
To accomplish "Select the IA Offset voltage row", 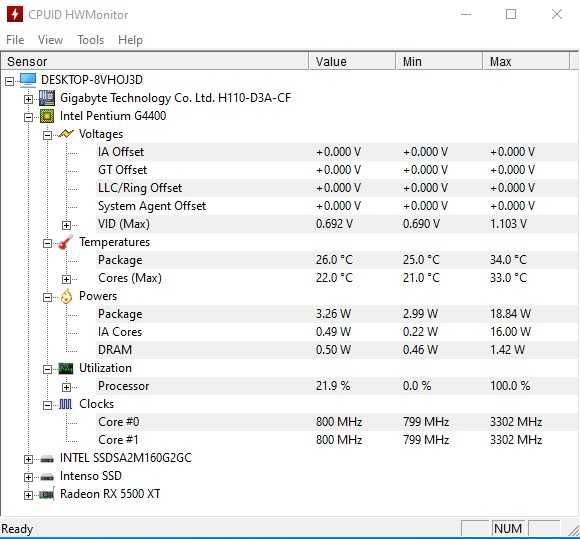I will (x=337, y=152).
